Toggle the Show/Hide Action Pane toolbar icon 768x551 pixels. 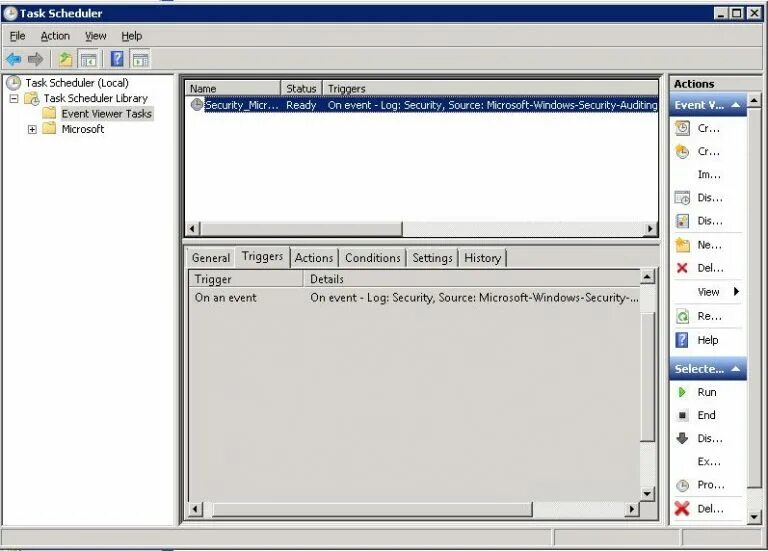pyautogui.click(x=141, y=59)
